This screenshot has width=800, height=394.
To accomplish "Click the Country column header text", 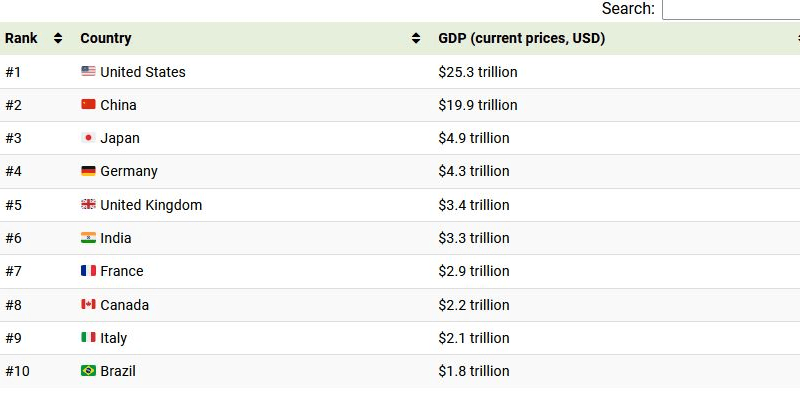I will (106, 38).
